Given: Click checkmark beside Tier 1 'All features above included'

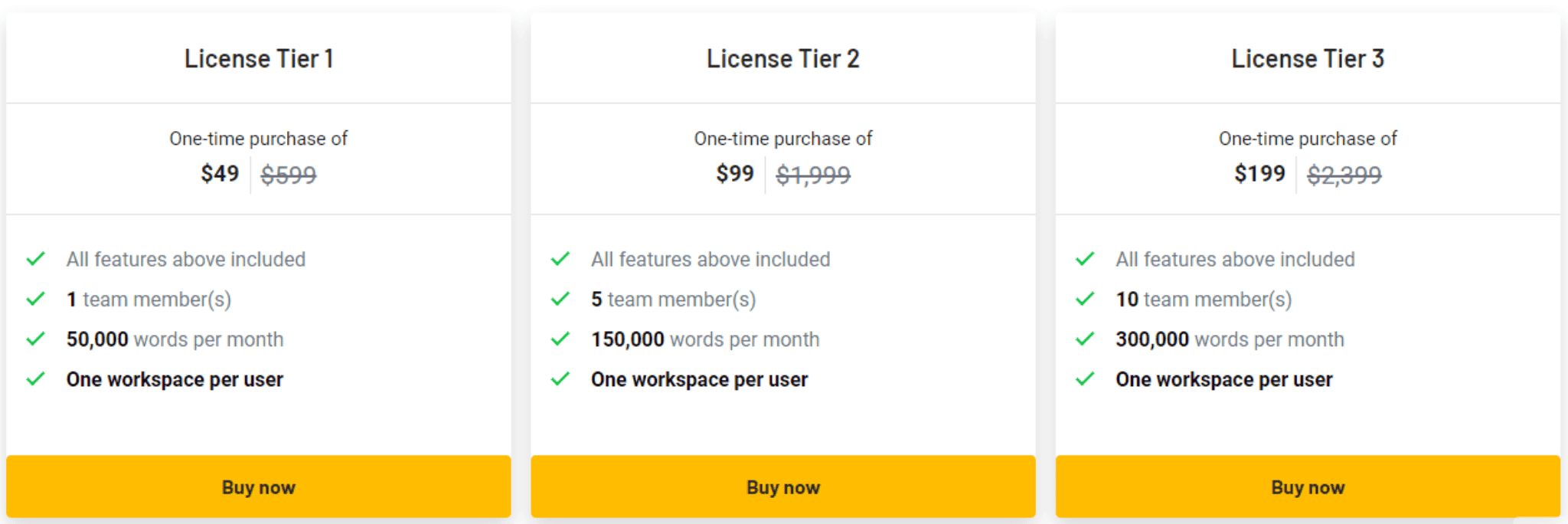Looking at the screenshot, I should (36, 259).
